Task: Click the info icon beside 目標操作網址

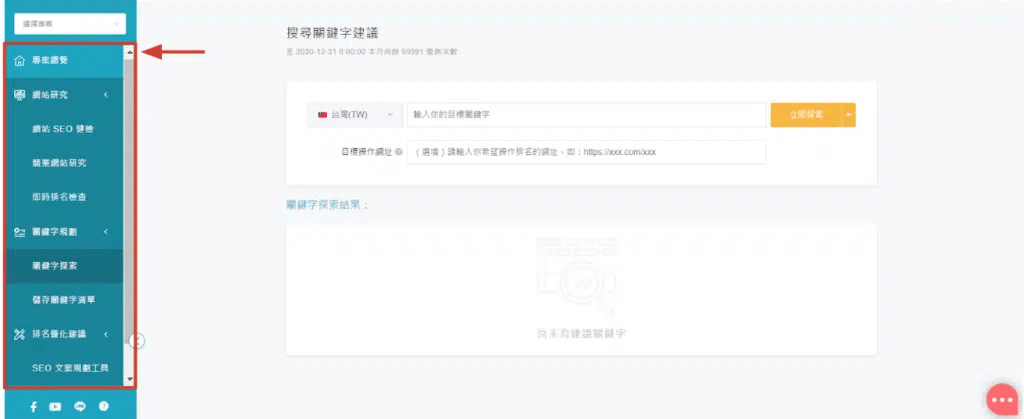Action: 398,153
